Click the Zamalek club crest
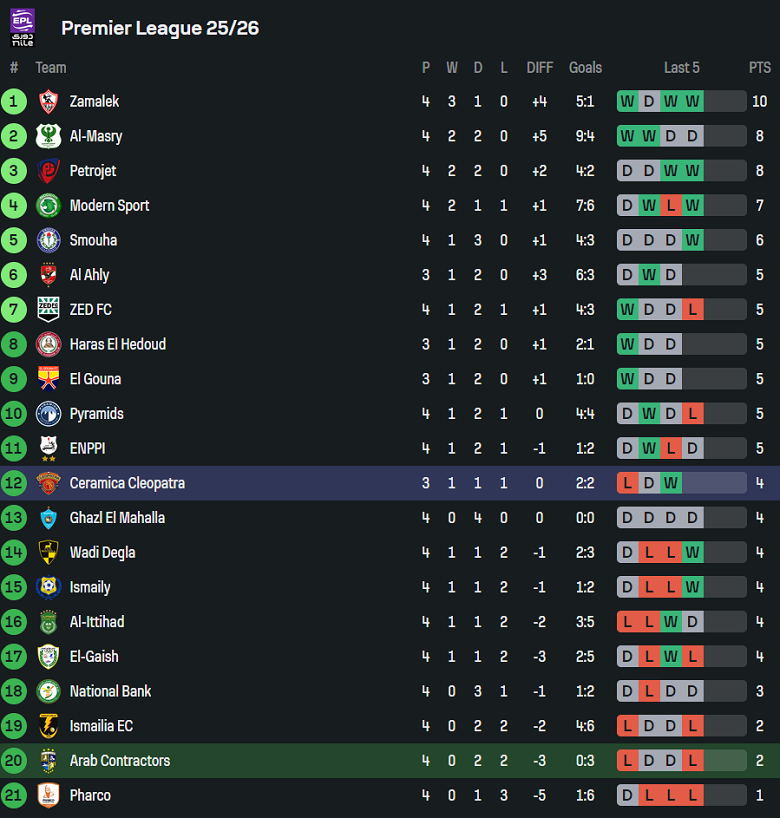Viewport: 780px width, 818px height. (x=48, y=101)
